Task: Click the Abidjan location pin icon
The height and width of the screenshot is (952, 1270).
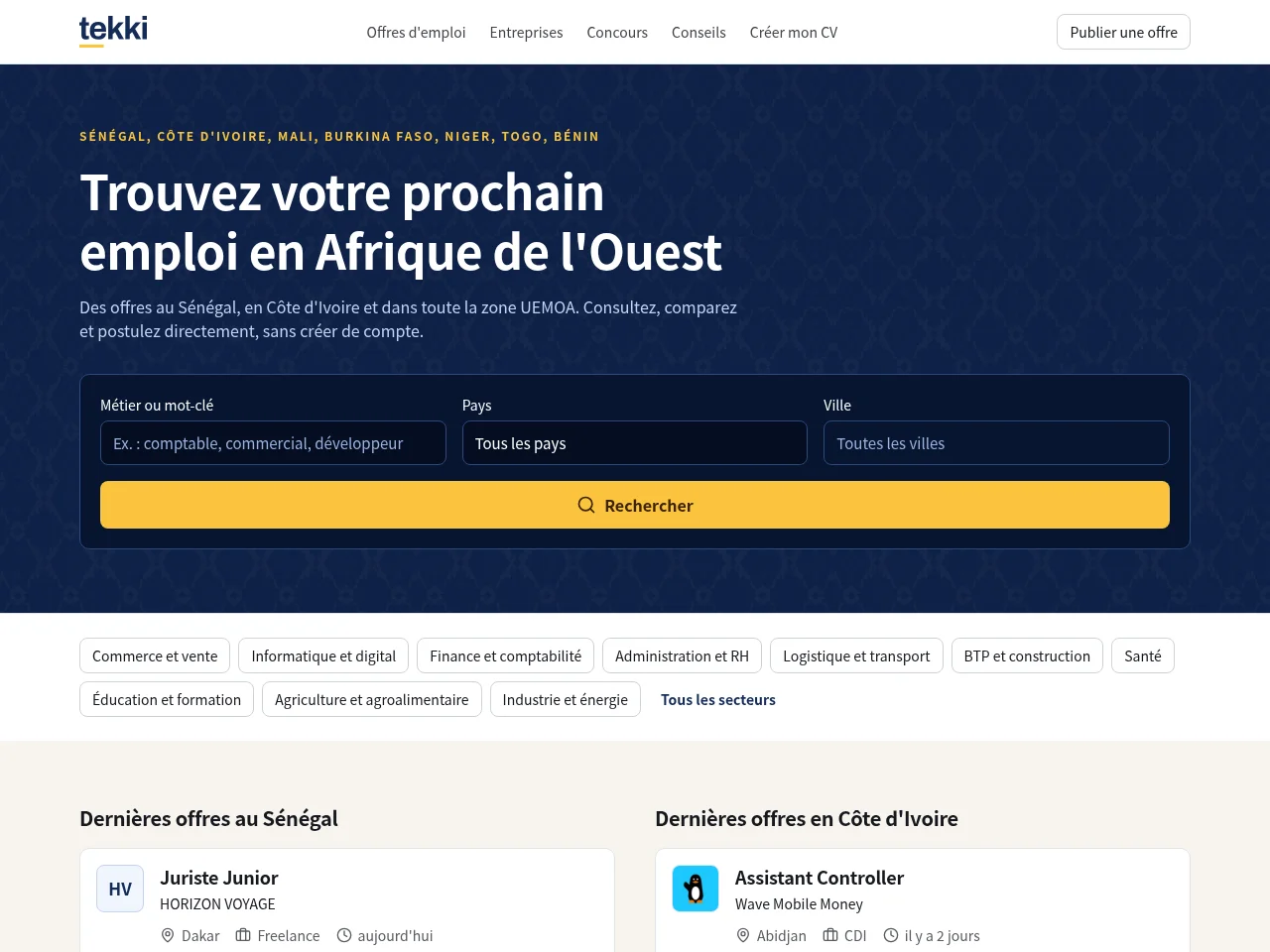Action: 743,935
